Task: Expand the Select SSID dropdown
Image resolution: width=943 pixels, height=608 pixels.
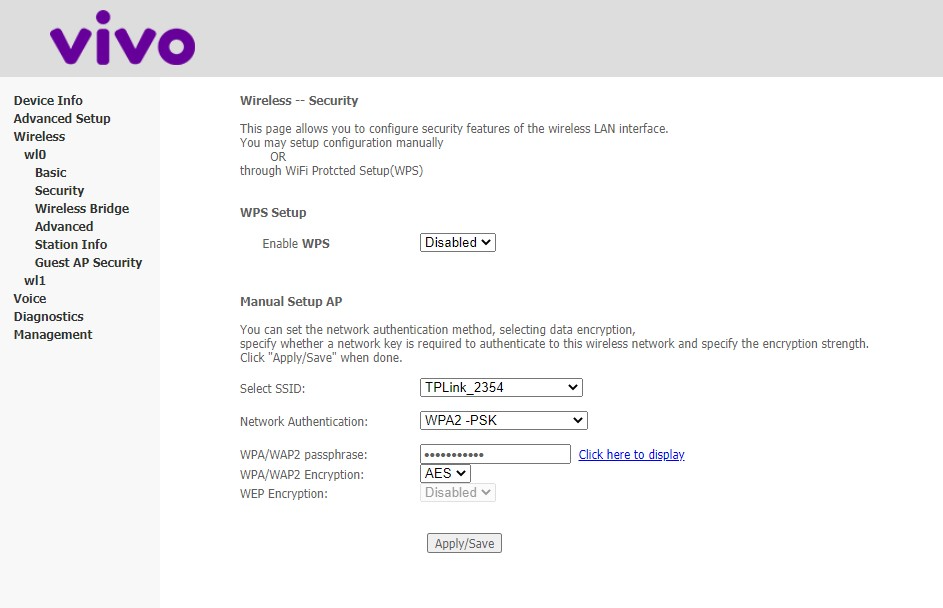Action: click(501, 387)
